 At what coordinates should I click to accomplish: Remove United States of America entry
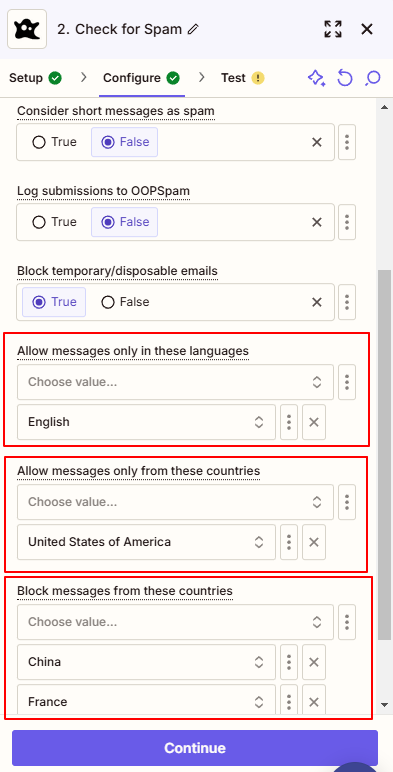314,542
